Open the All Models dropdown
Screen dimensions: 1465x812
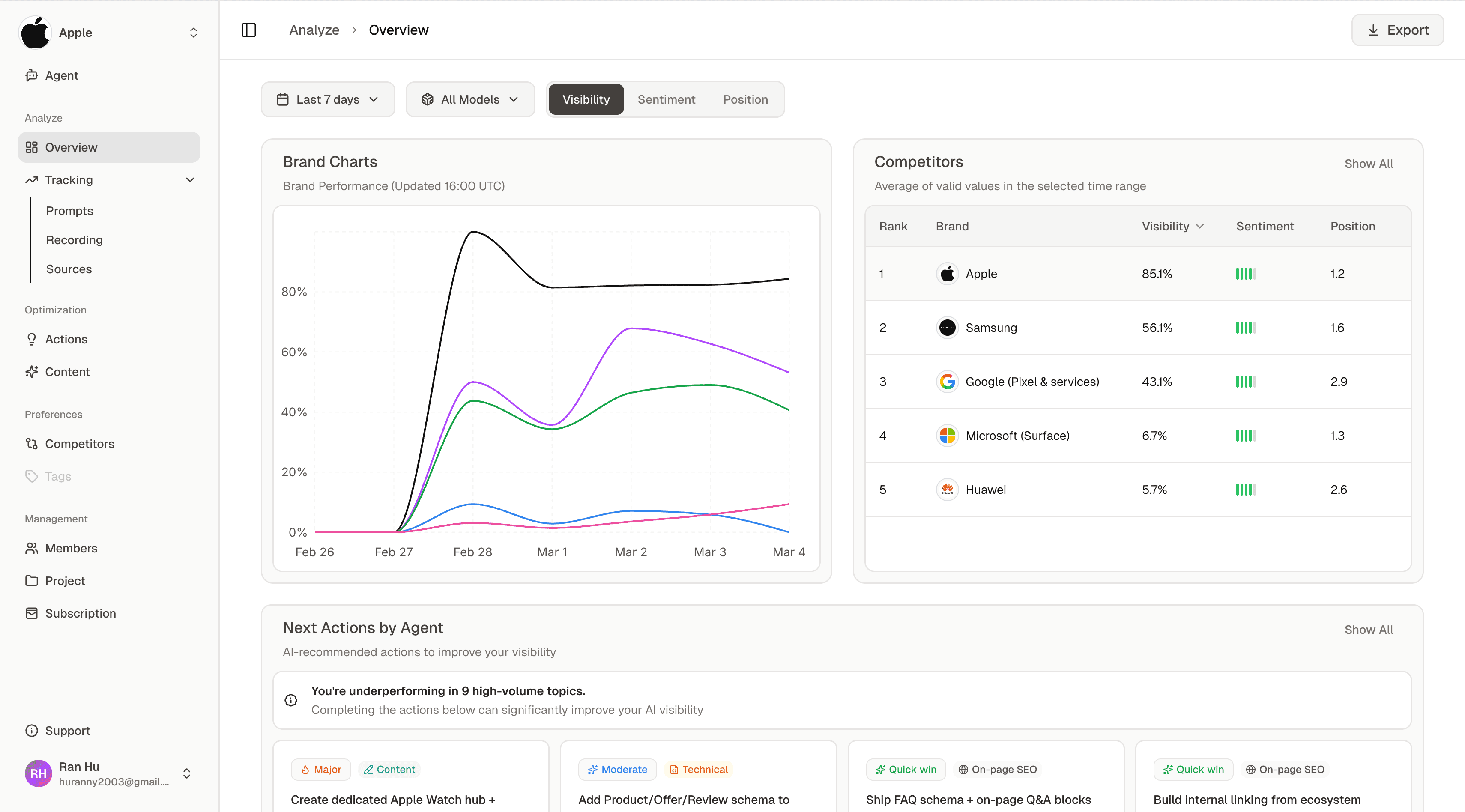(470, 99)
